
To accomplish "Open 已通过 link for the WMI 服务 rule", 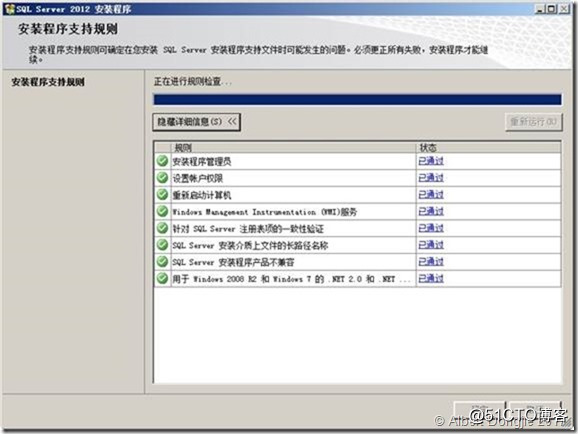I will (431, 211).
